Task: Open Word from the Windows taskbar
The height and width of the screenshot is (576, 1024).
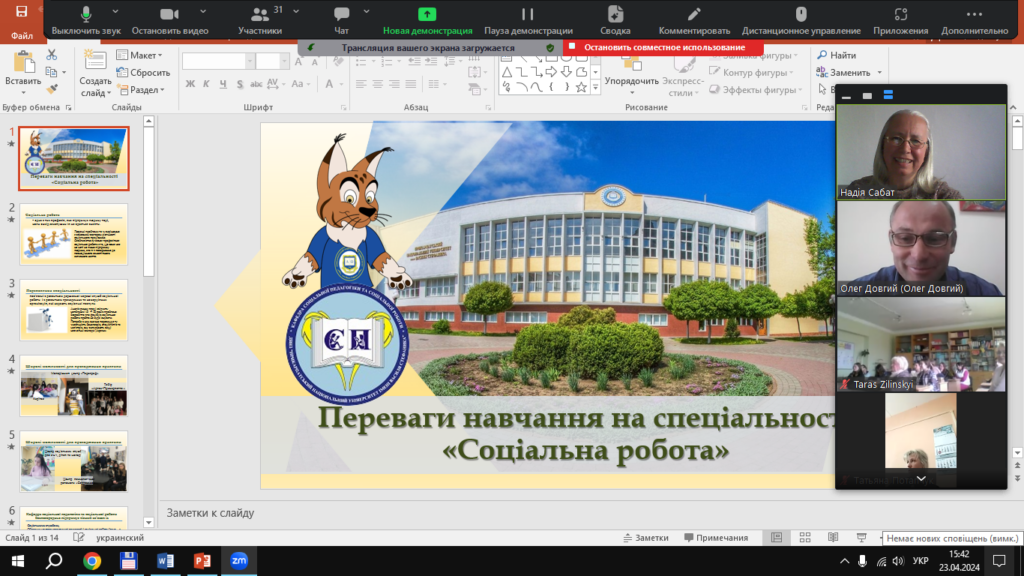Action: pyautogui.click(x=163, y=561)
